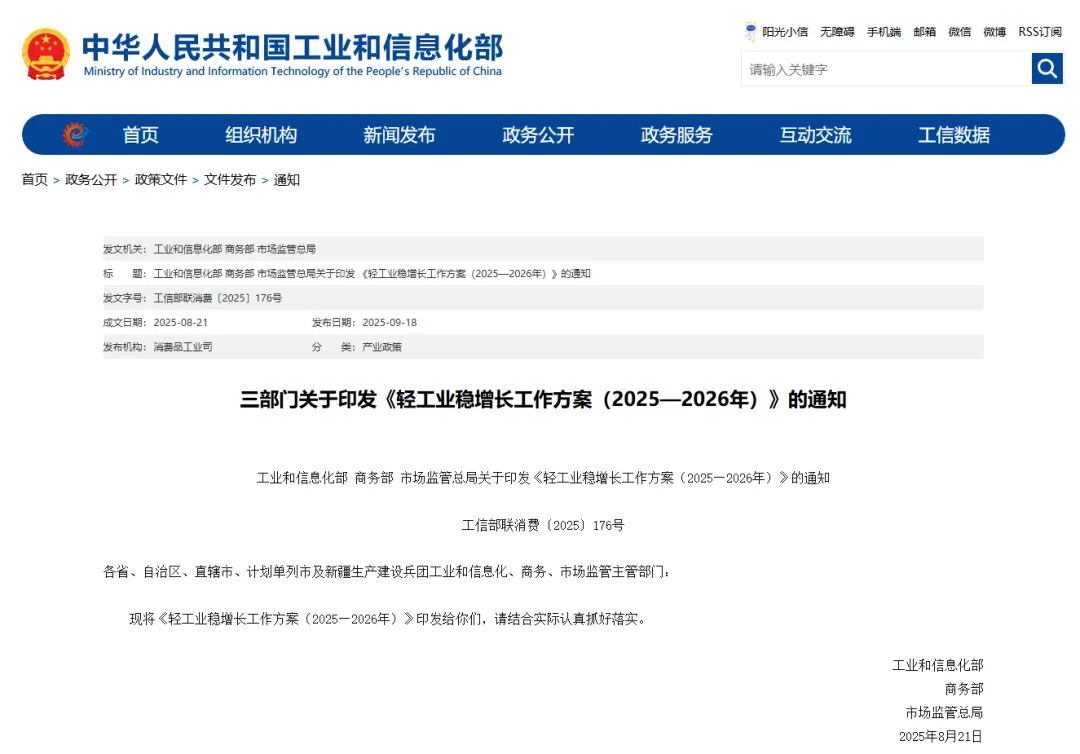This screenshot has height=754, width=1080.
Task: Open 文件发布 breadcrumb link
Action: coord(230,180)
